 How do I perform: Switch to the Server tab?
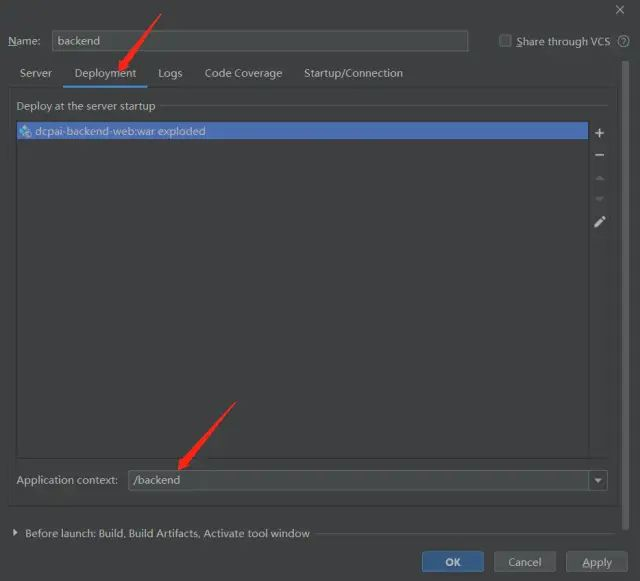coord(36,73)
